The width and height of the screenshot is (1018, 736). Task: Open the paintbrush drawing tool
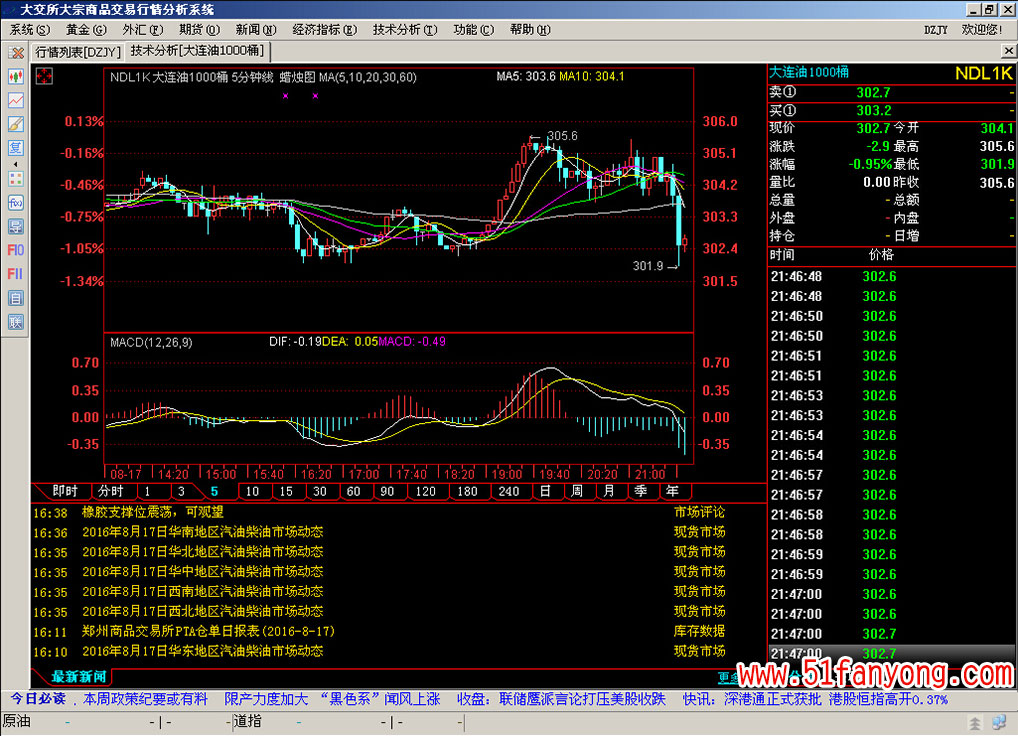pos(16,124)
